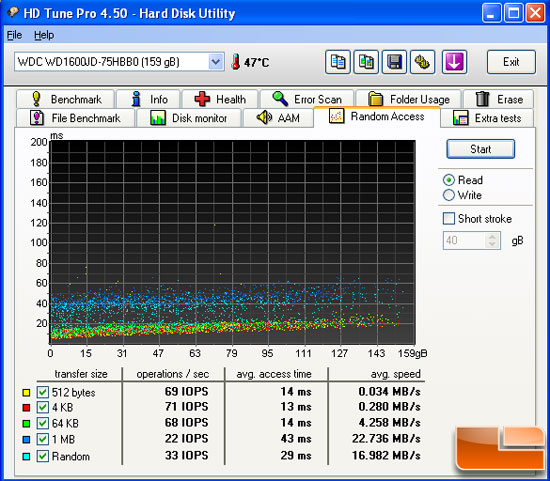Image resolution: width=550 pixels, height=481 pixels.
Task: Click the 71 IOPS value
Action: click(x=187, y=407)
